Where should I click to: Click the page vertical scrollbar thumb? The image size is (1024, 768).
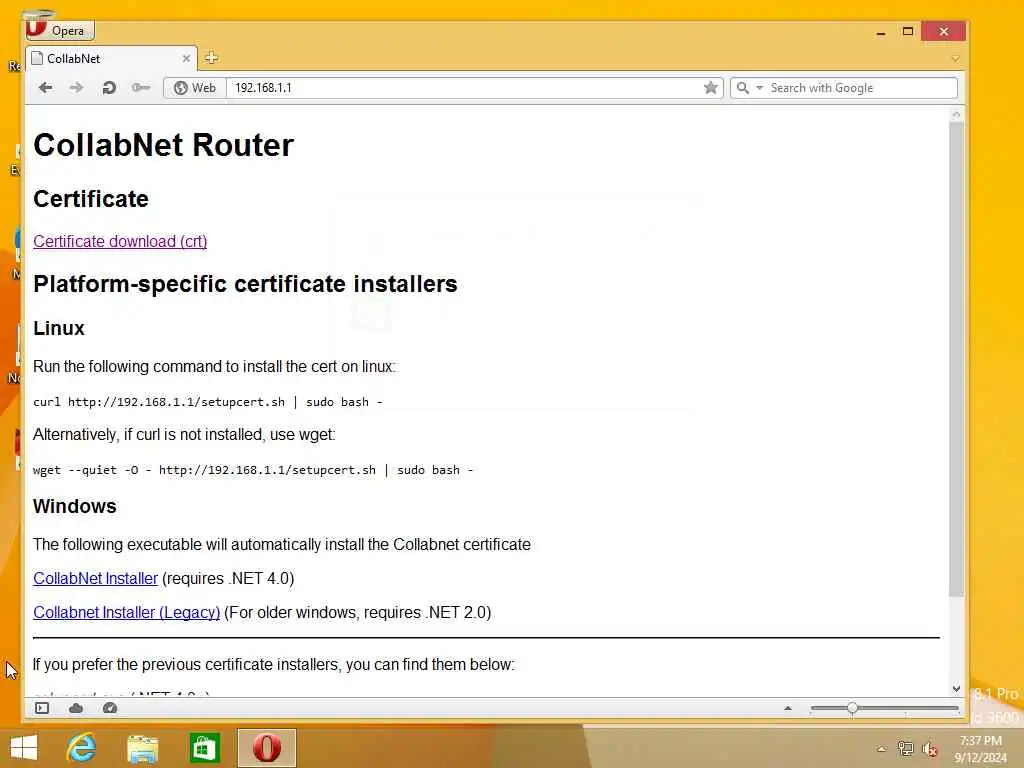click(956, 359)
